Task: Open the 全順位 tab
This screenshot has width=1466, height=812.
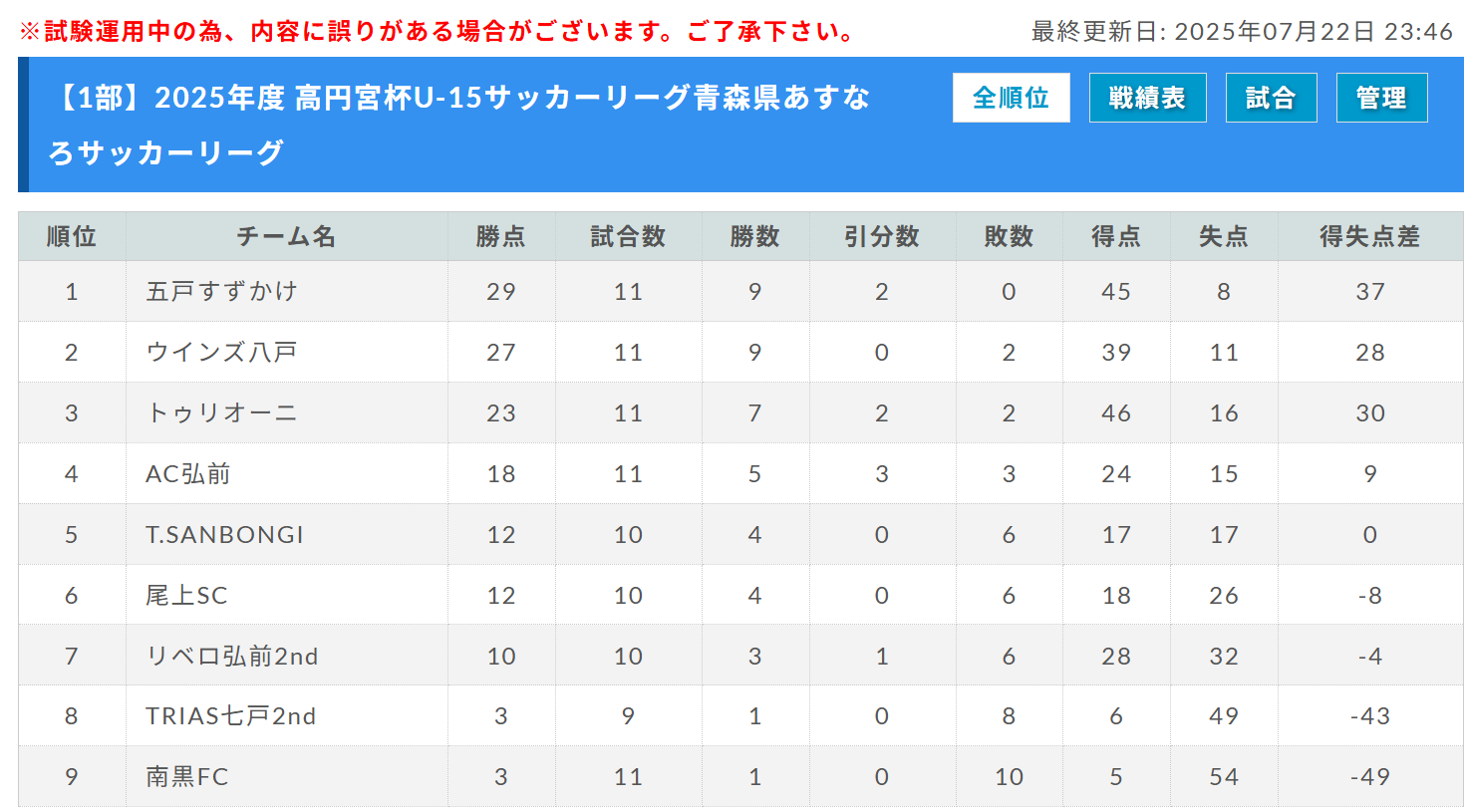Action: [1011, 98]
